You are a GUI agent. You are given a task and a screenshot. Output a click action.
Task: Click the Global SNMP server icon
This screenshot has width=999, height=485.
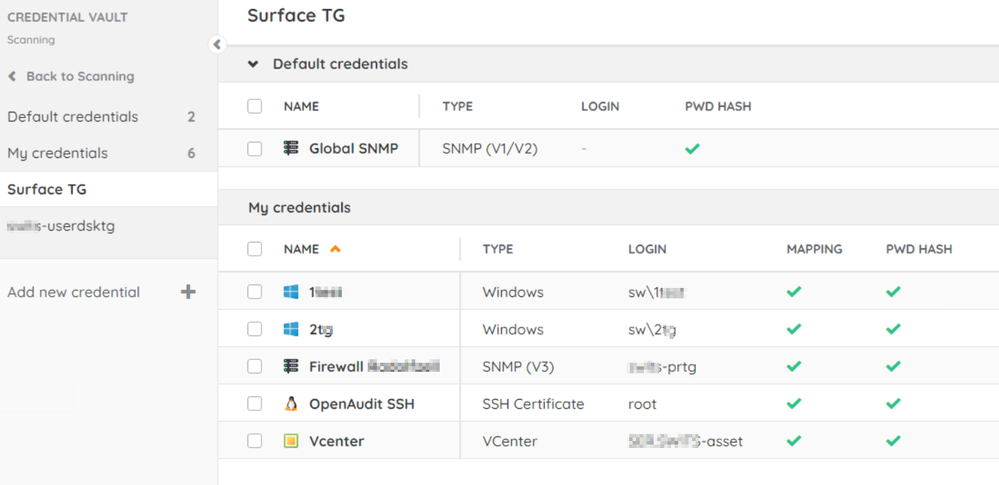tap(291, 148)
